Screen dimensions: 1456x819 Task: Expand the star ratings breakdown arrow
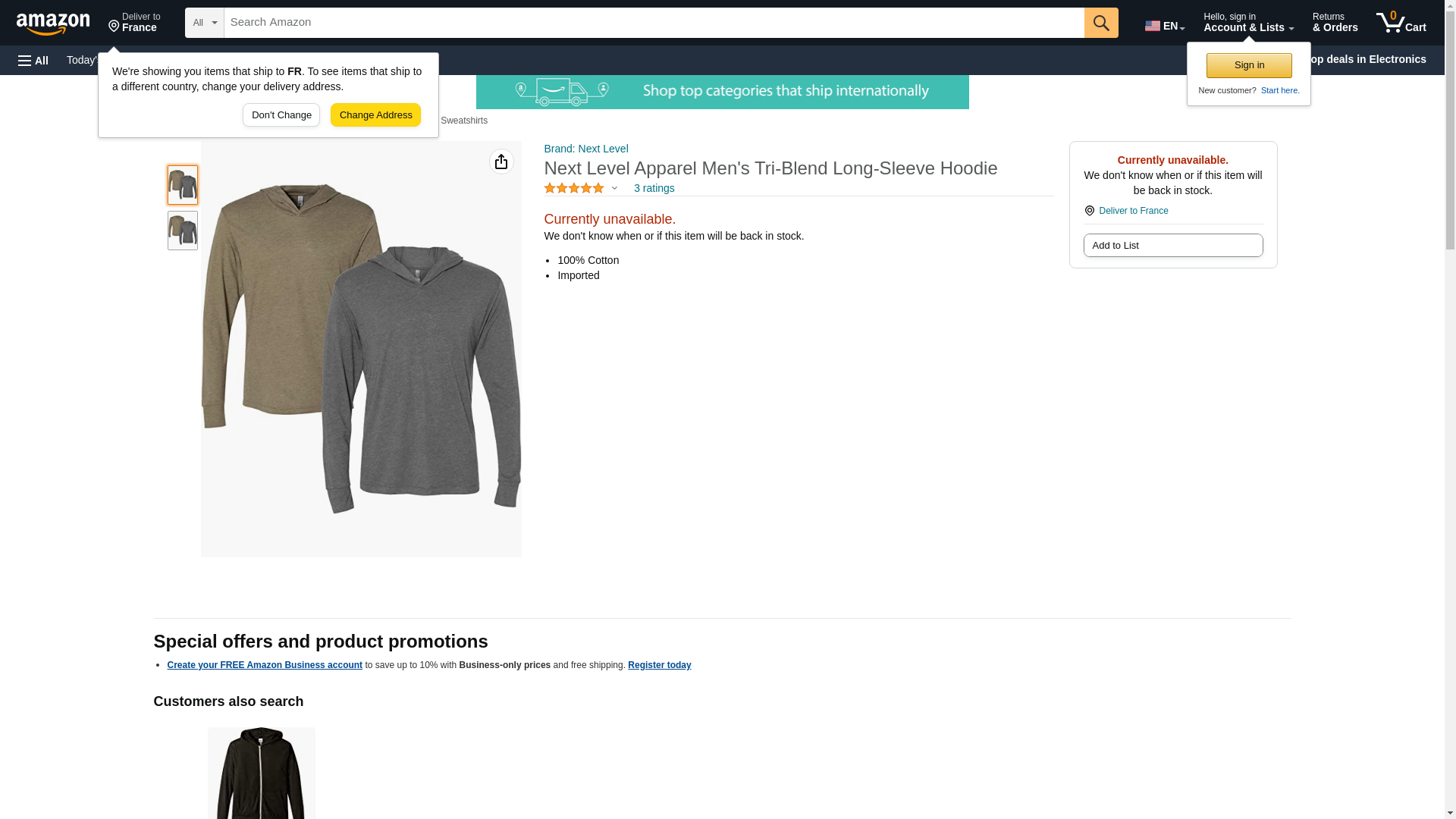click(614, 188)
